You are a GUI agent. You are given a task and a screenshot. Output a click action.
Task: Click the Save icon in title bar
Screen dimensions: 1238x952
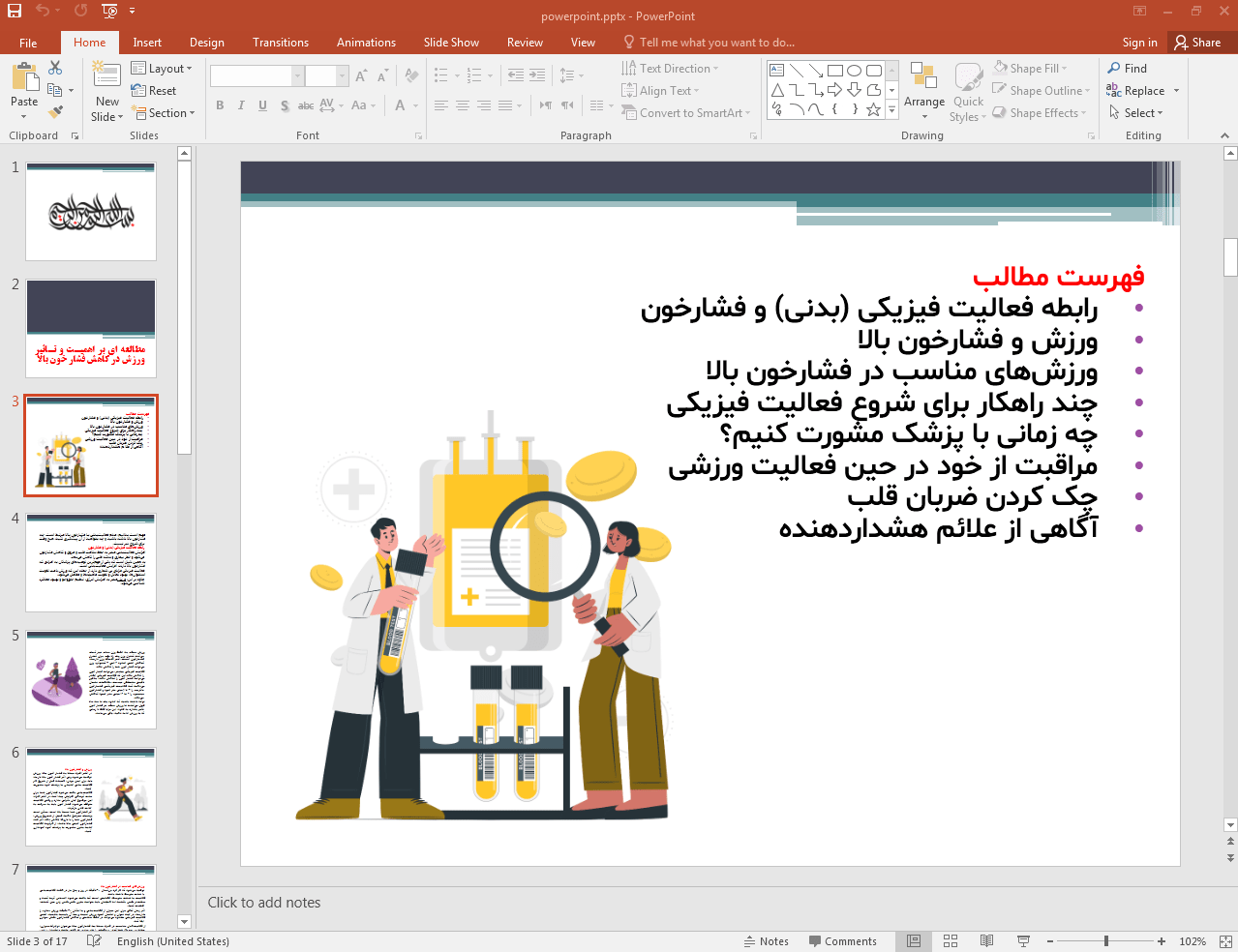[x=15, y=11]
